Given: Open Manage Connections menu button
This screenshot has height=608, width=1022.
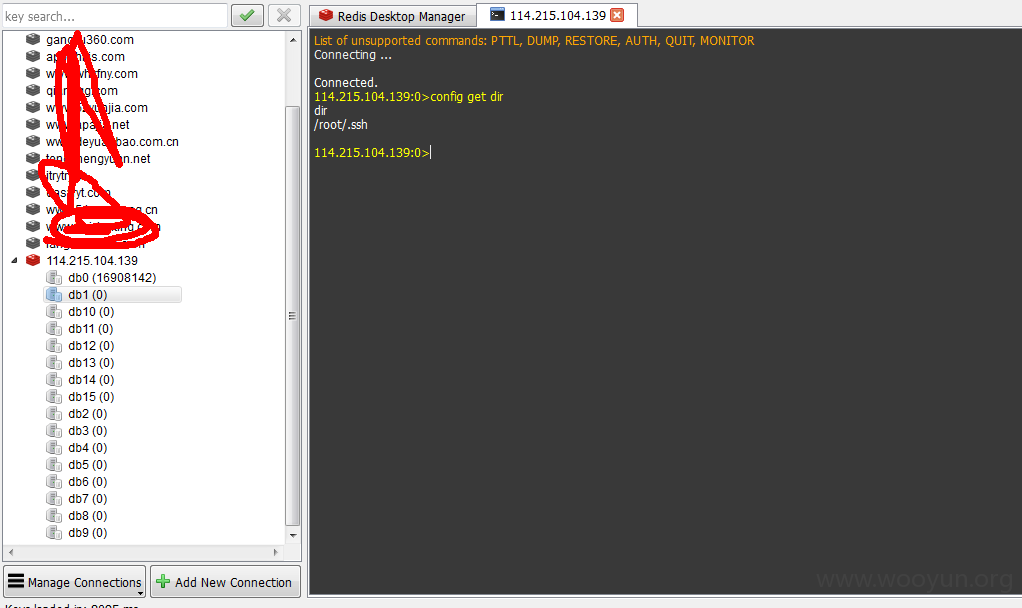Looking at the screenshot, I should click(x=75, y=581).
